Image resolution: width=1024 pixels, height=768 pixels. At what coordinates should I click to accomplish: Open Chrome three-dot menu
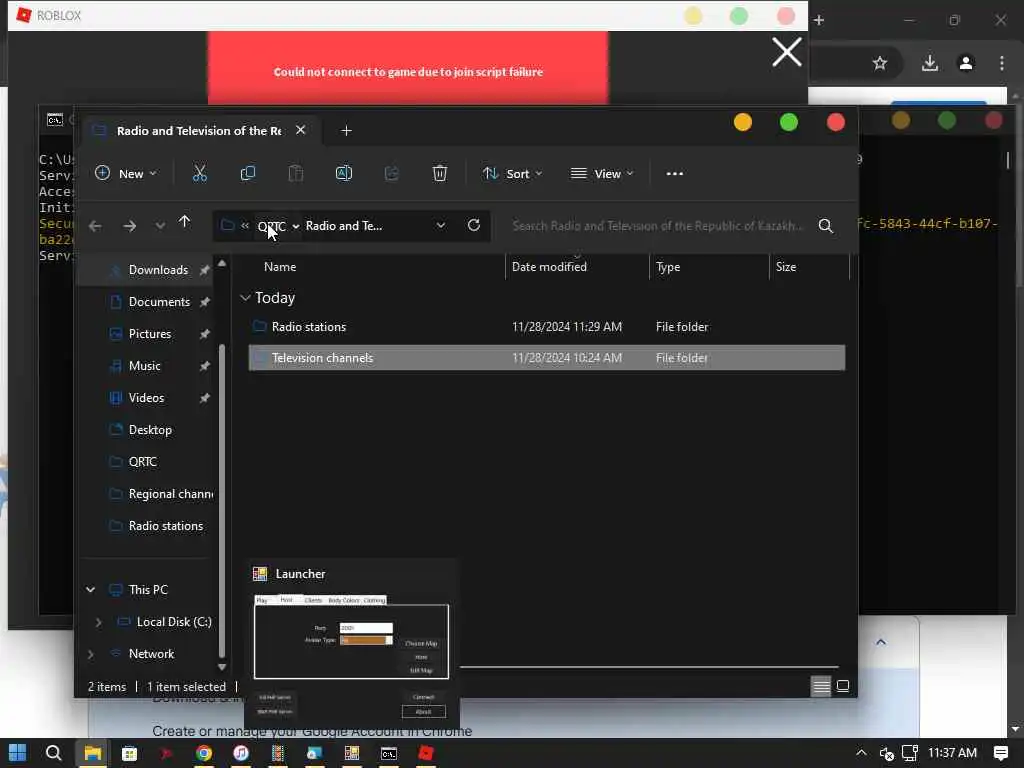click(1002, 63)
